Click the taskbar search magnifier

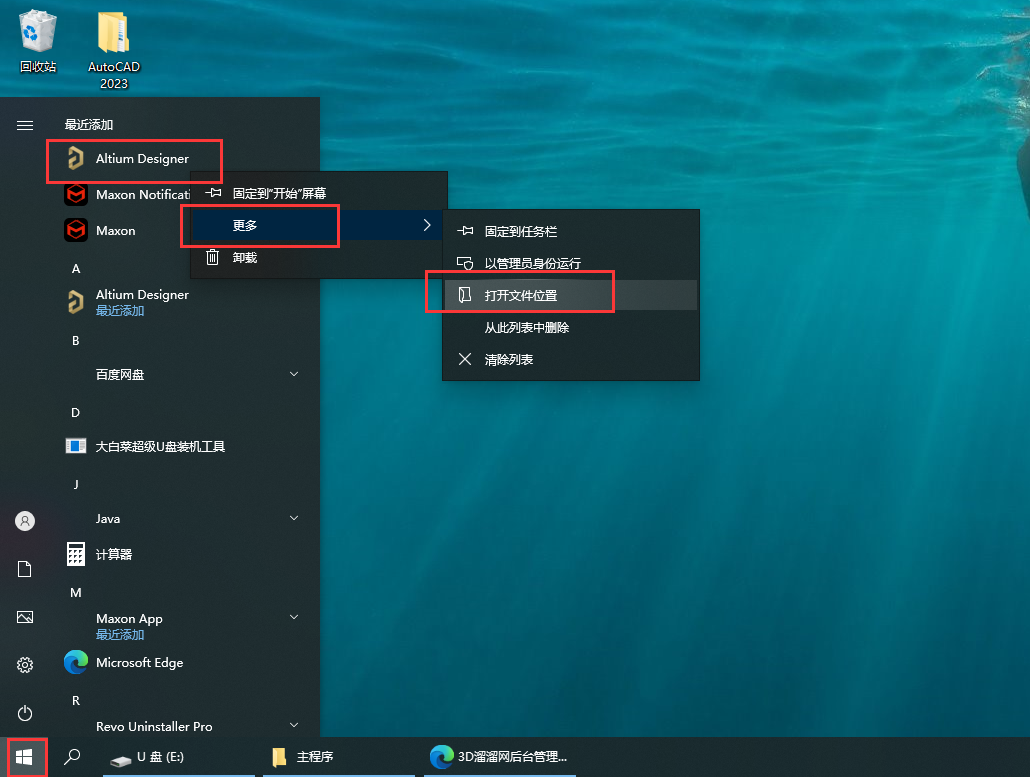click(x=72, y=757)
